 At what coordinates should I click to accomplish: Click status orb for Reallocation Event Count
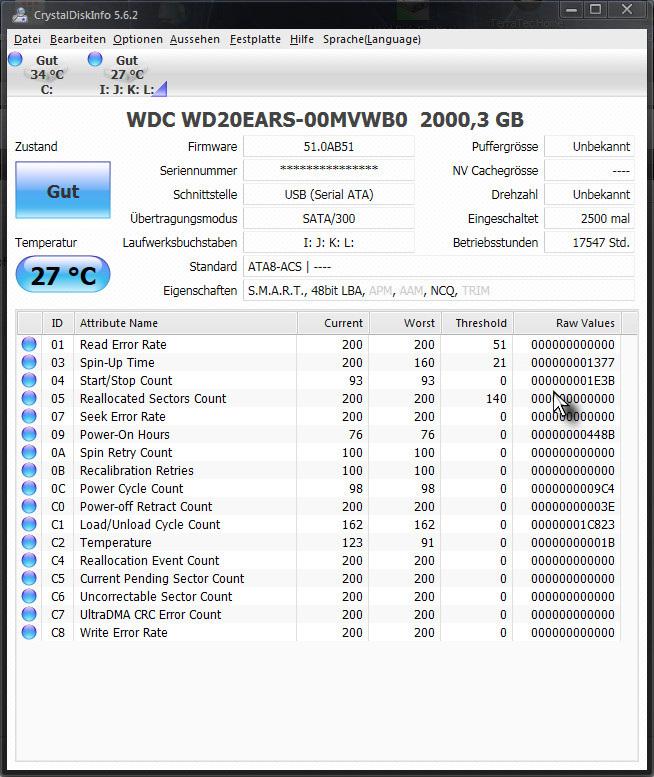point(29,560)
